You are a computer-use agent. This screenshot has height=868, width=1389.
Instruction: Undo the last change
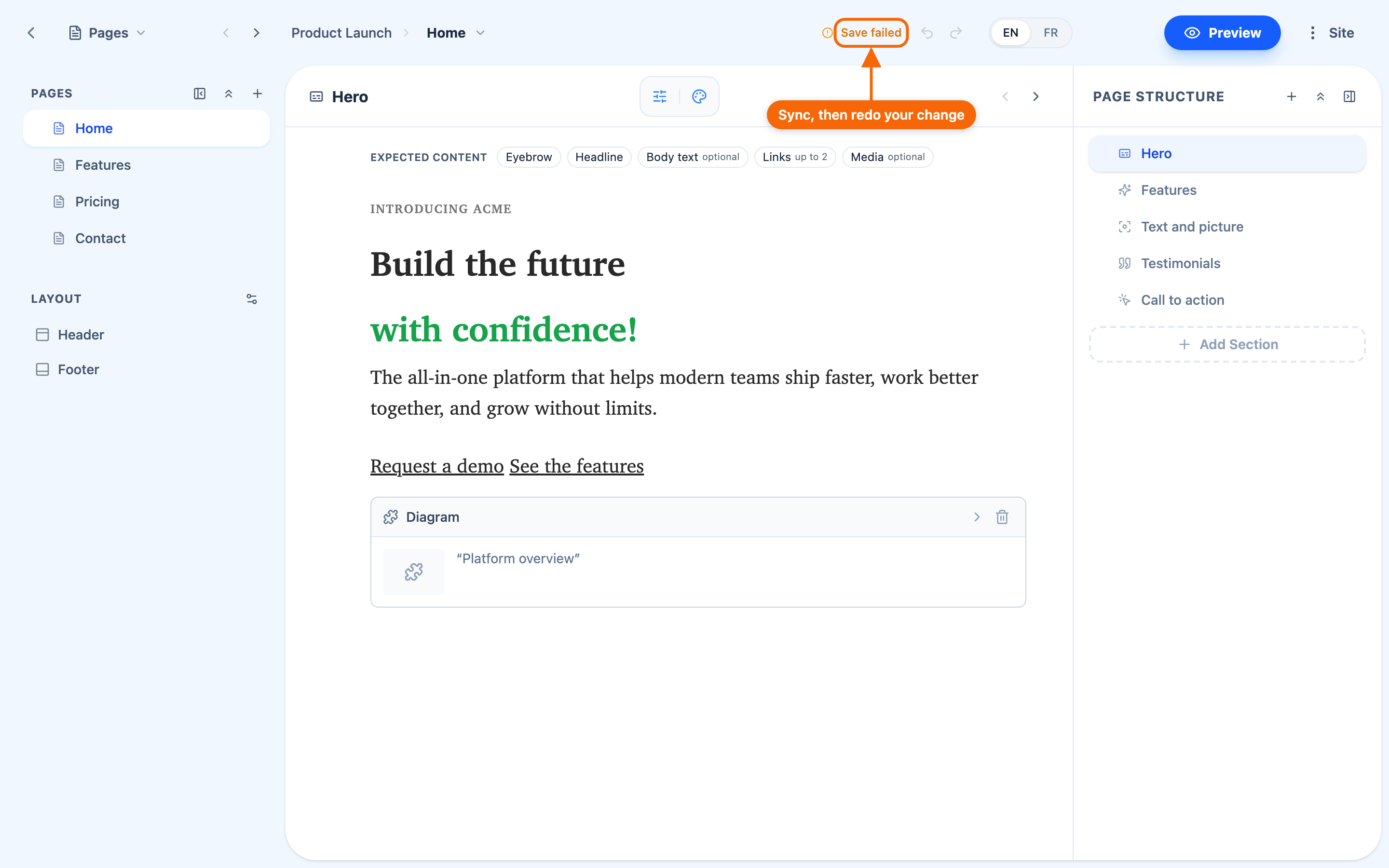927,33
